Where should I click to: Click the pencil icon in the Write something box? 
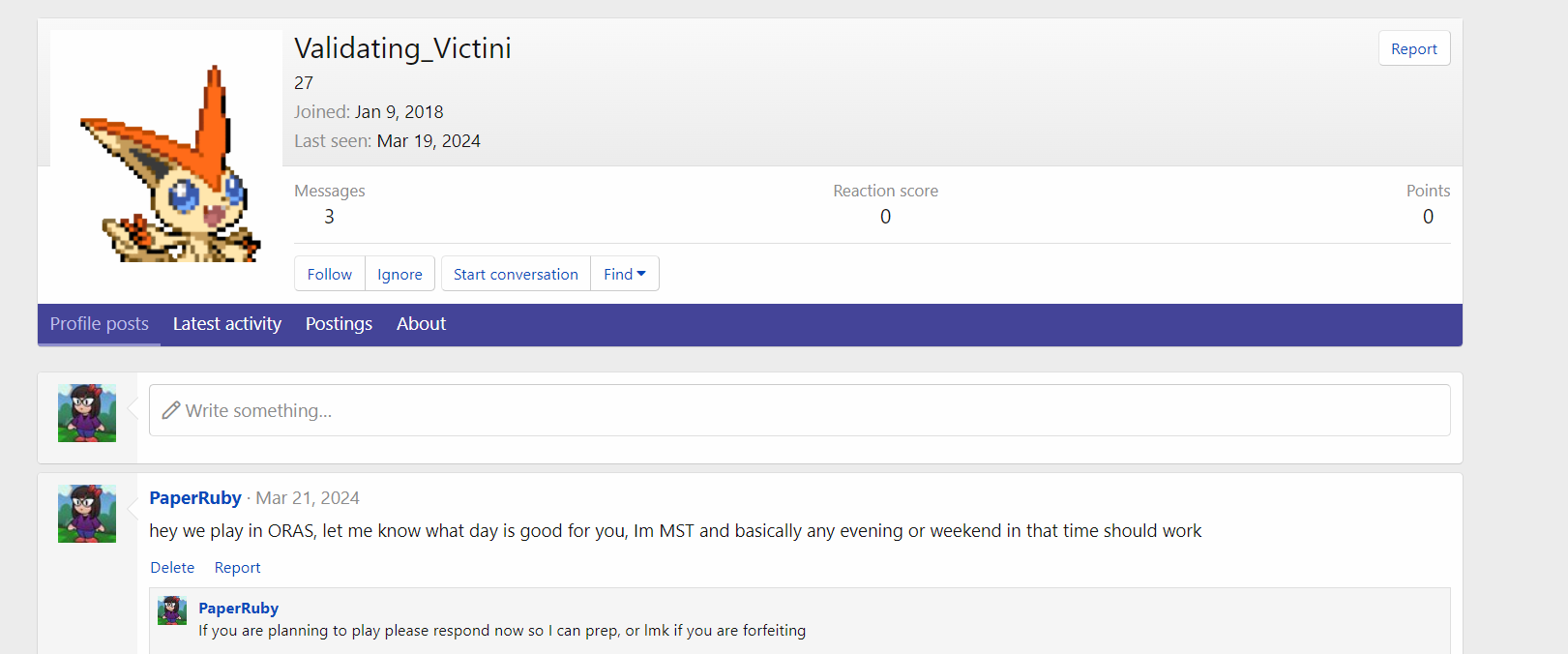[171, 410]
